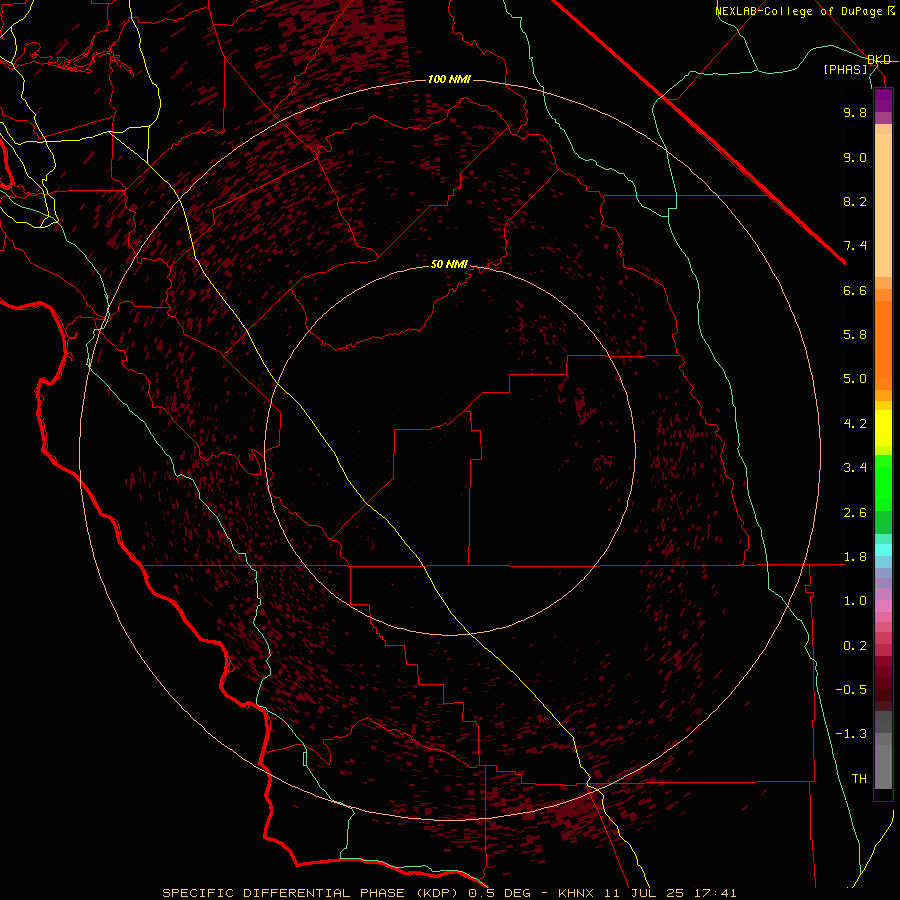Click the 9.0 scale value

point(855,157)
